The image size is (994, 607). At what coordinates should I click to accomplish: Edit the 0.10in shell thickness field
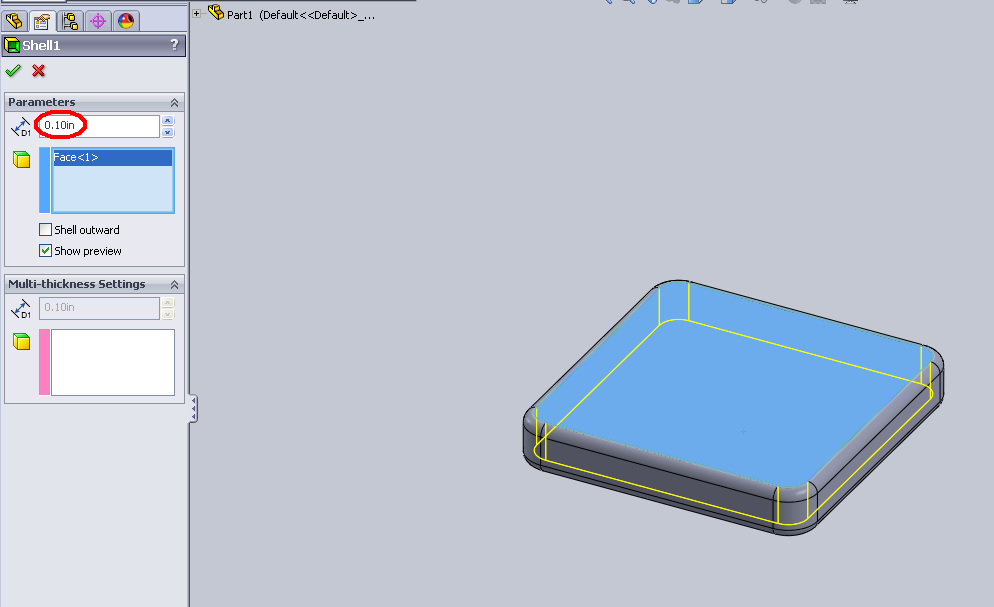pos(99,125)
